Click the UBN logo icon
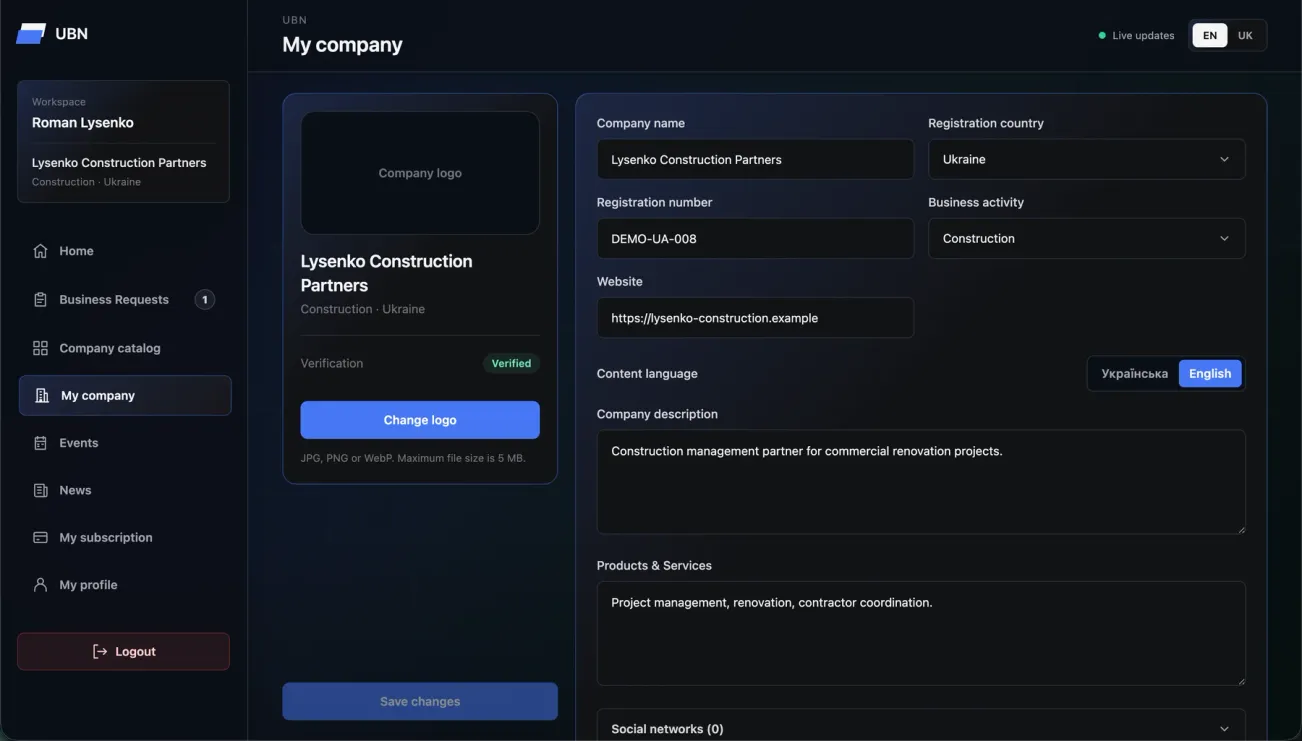 click(x=31, y=34)
